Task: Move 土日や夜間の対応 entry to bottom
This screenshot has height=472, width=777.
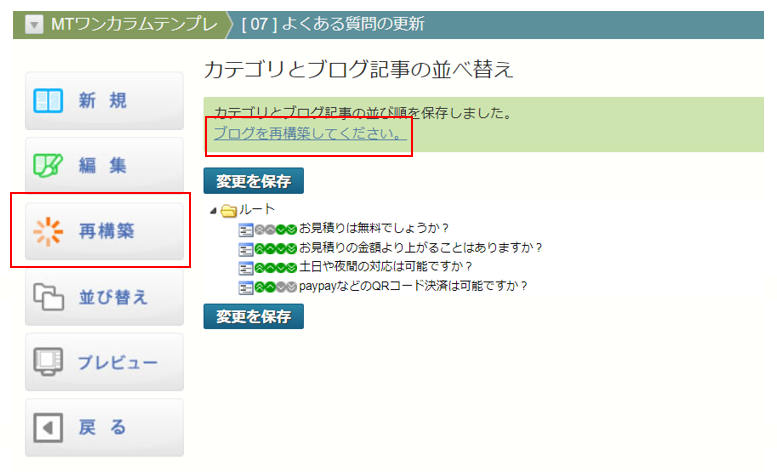Action: point(291,268)
